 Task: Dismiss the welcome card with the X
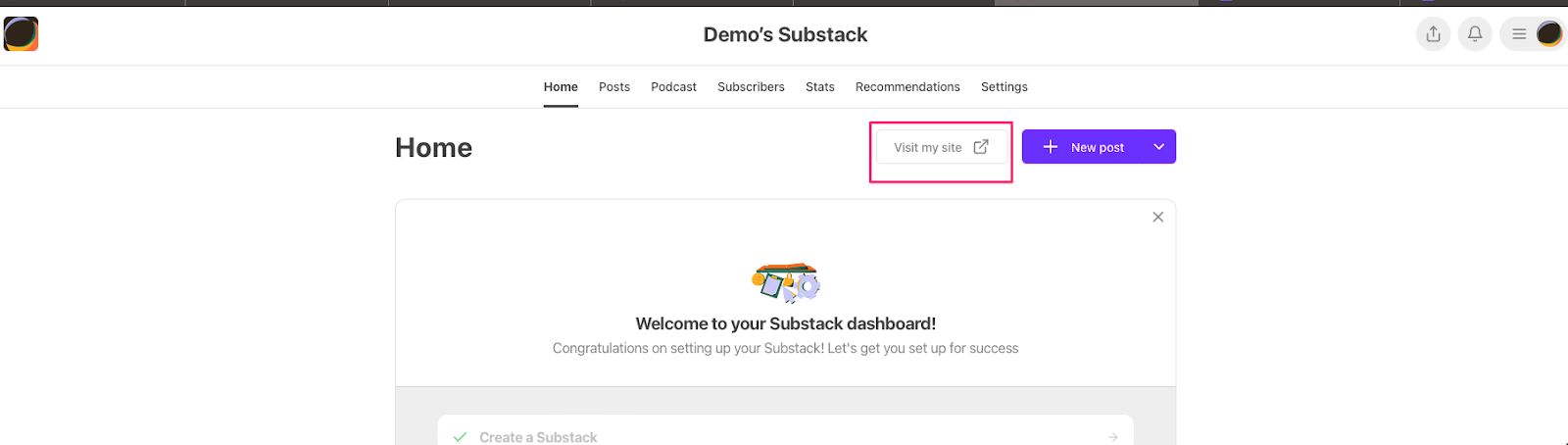pyautogui.click(x=1157, y=217)
